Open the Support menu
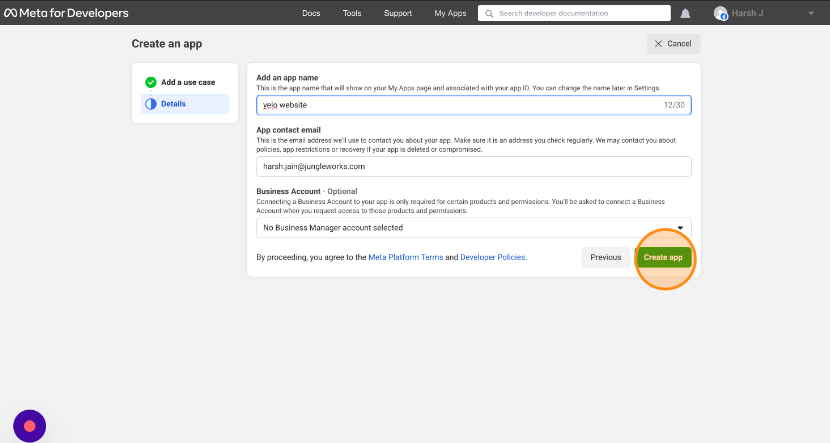Screen dimensions: 830x443 (398, 13)
